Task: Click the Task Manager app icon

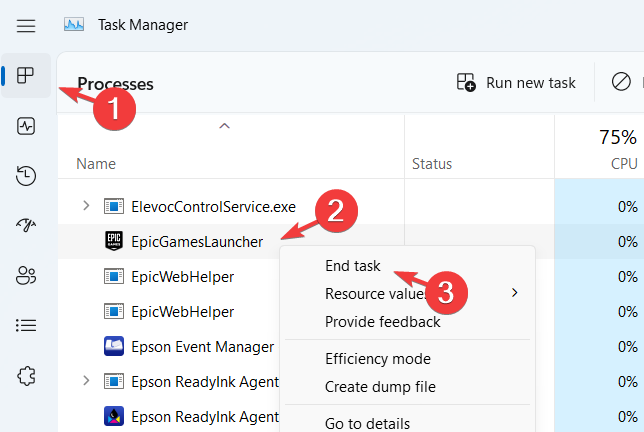Action: [x=74, y=25]
